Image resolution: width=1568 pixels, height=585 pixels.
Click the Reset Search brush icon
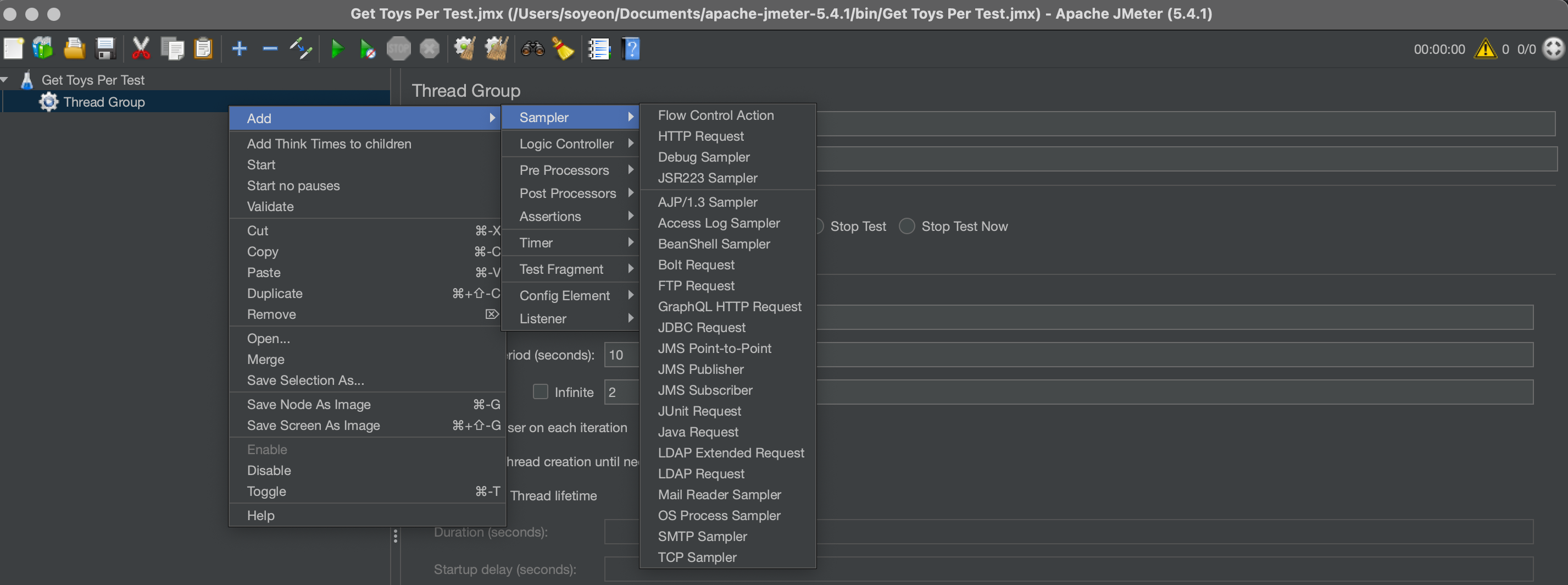tap(563, 49)
